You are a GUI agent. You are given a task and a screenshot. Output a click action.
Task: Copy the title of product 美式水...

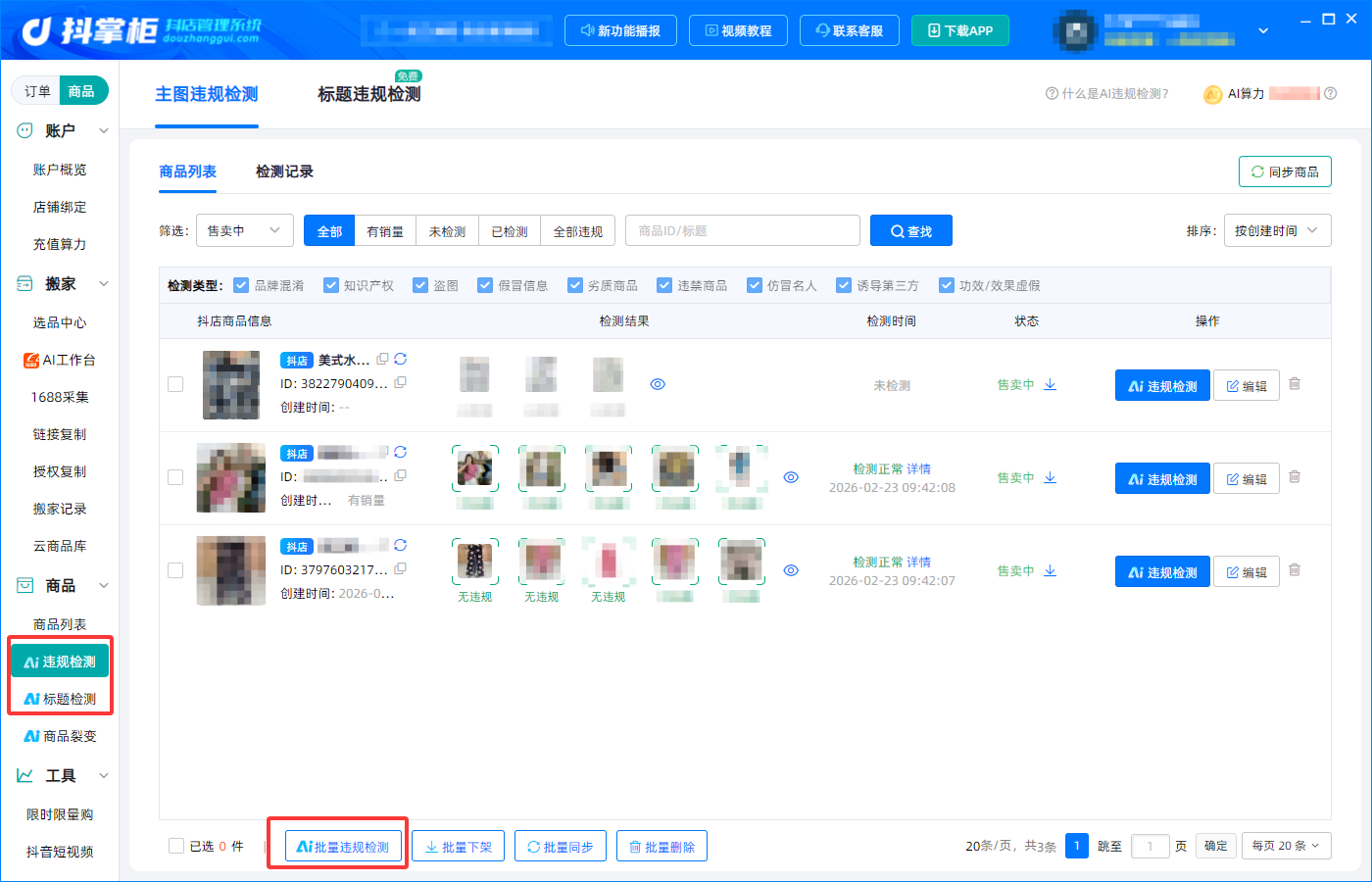pyautogui.click(x=382, y=359)
